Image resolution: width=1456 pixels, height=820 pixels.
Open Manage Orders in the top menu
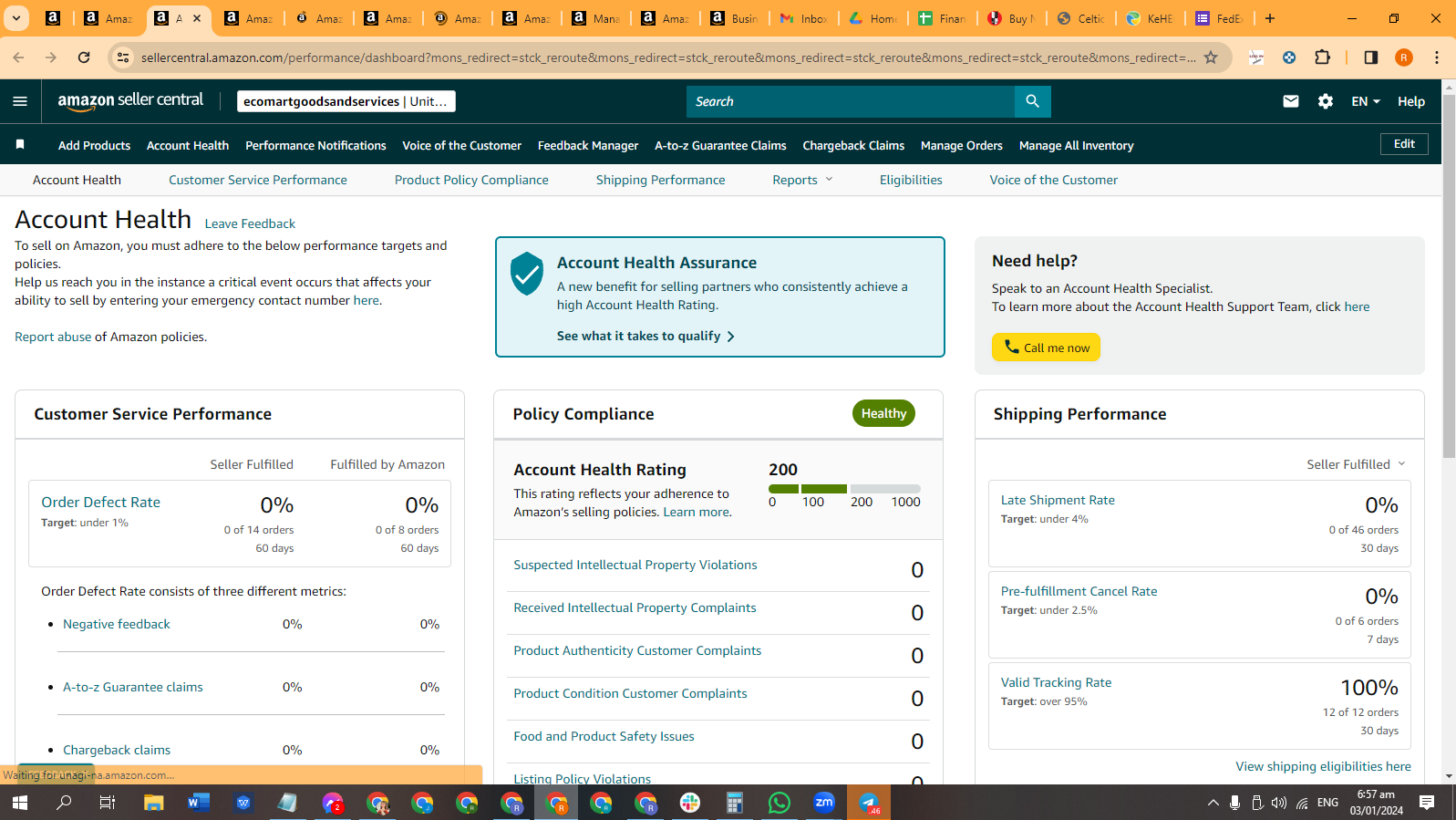pyautogui.click(x=962, y=145)
